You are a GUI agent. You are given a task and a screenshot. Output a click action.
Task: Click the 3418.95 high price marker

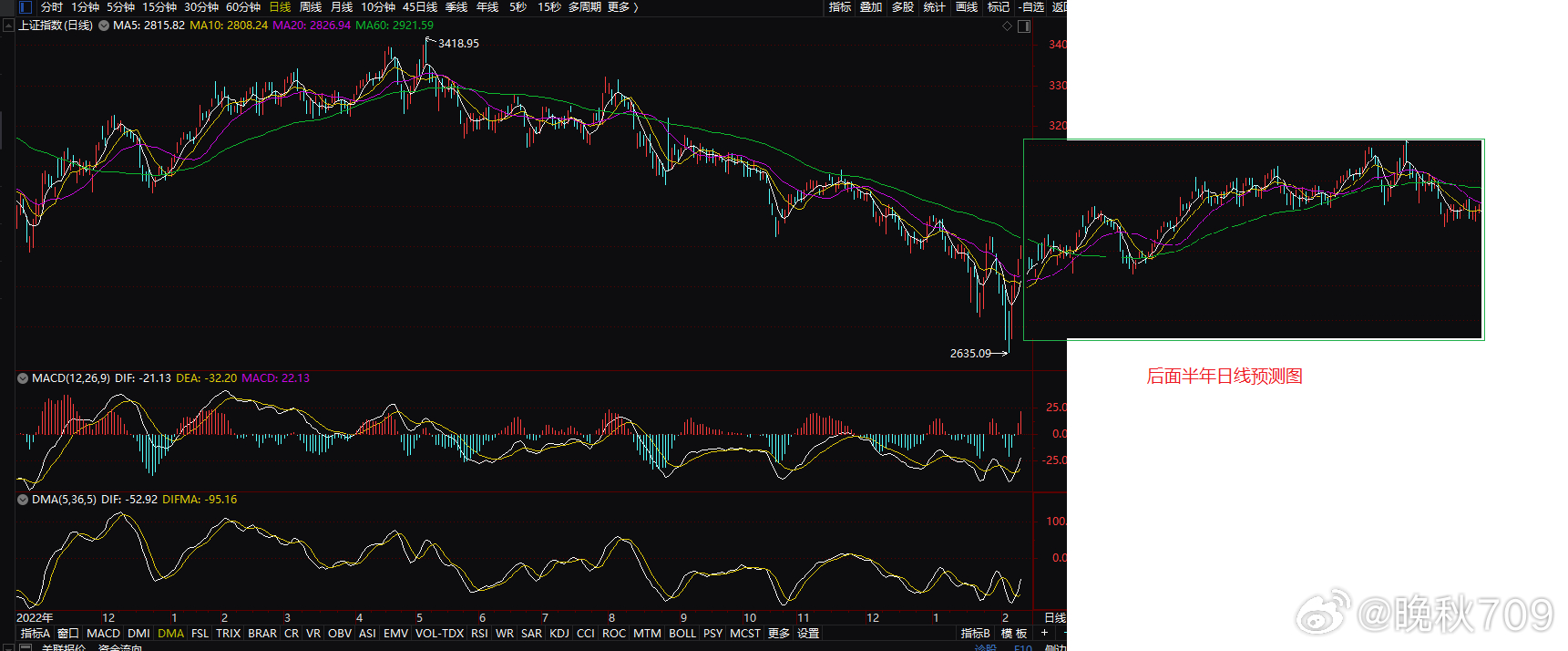(458, 44)
